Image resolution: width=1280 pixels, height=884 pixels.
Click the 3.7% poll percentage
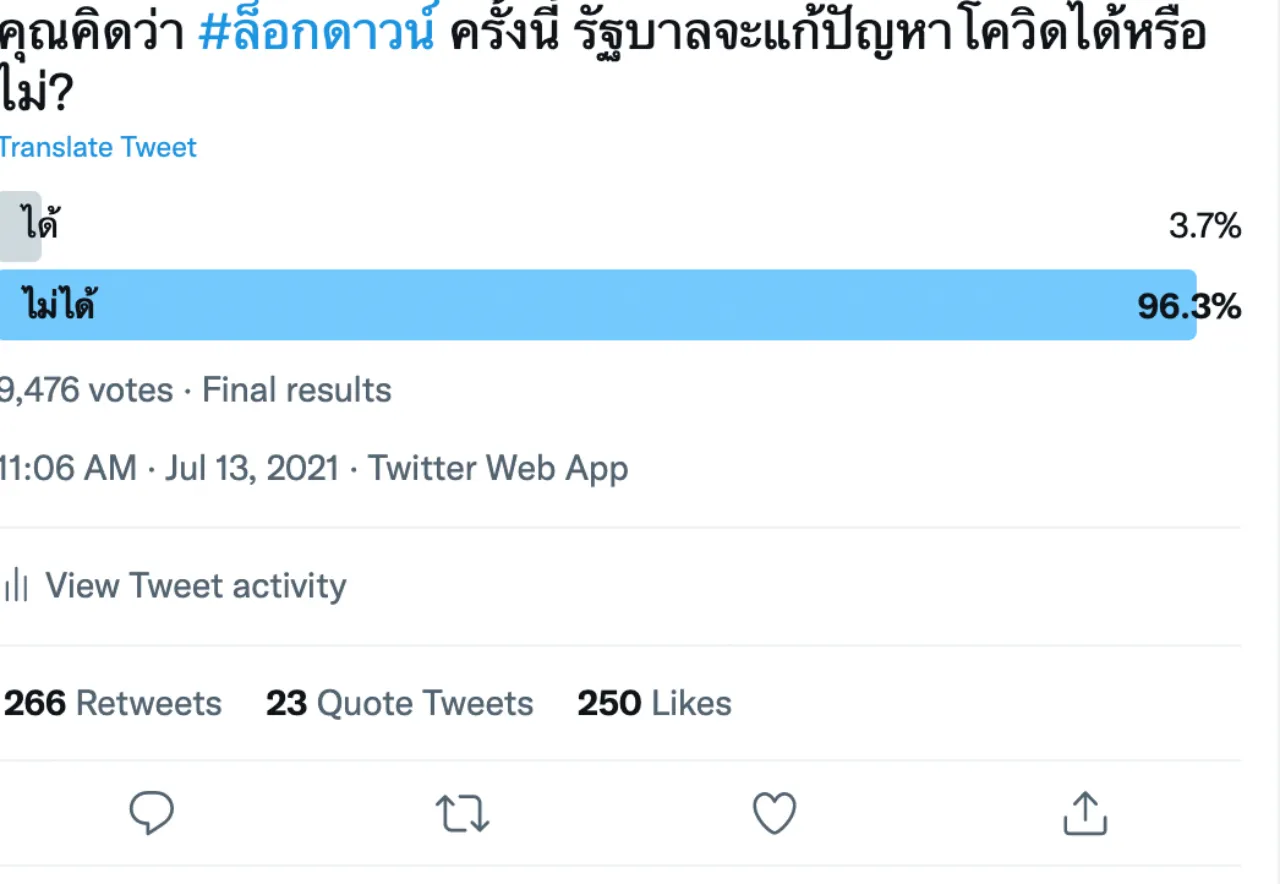(1205, 227)
